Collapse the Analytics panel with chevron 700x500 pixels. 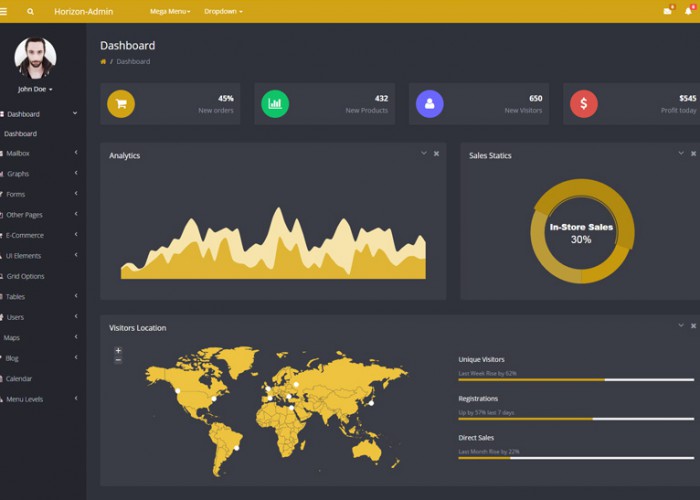[424, 153]
